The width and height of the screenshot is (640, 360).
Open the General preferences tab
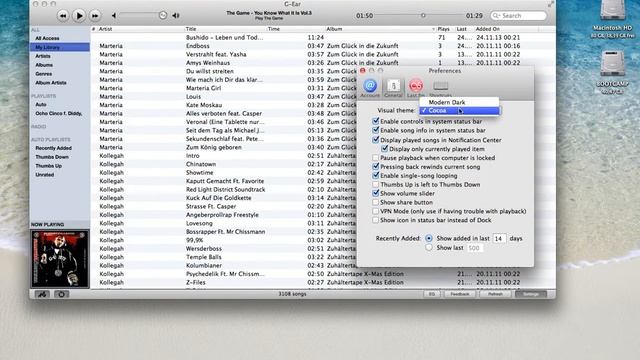393,88
